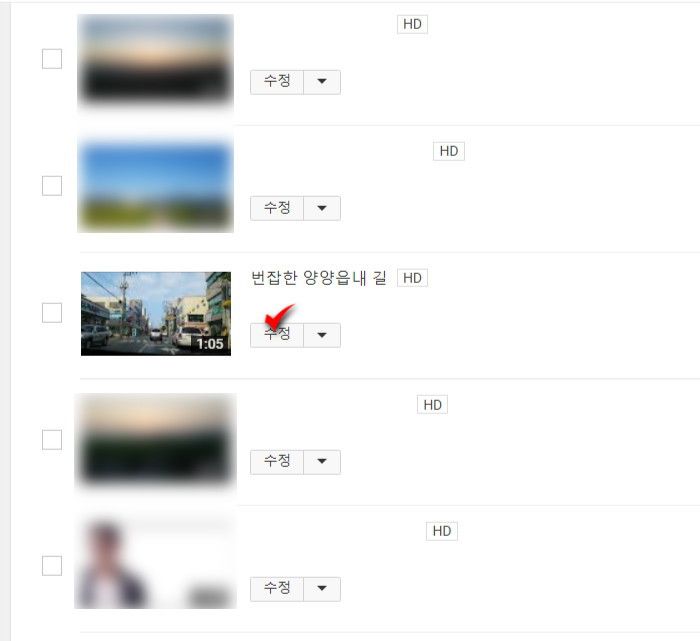Open the street scene thumbnail with 1:05 duration
The image size is (700, 641).
(156, 314)
